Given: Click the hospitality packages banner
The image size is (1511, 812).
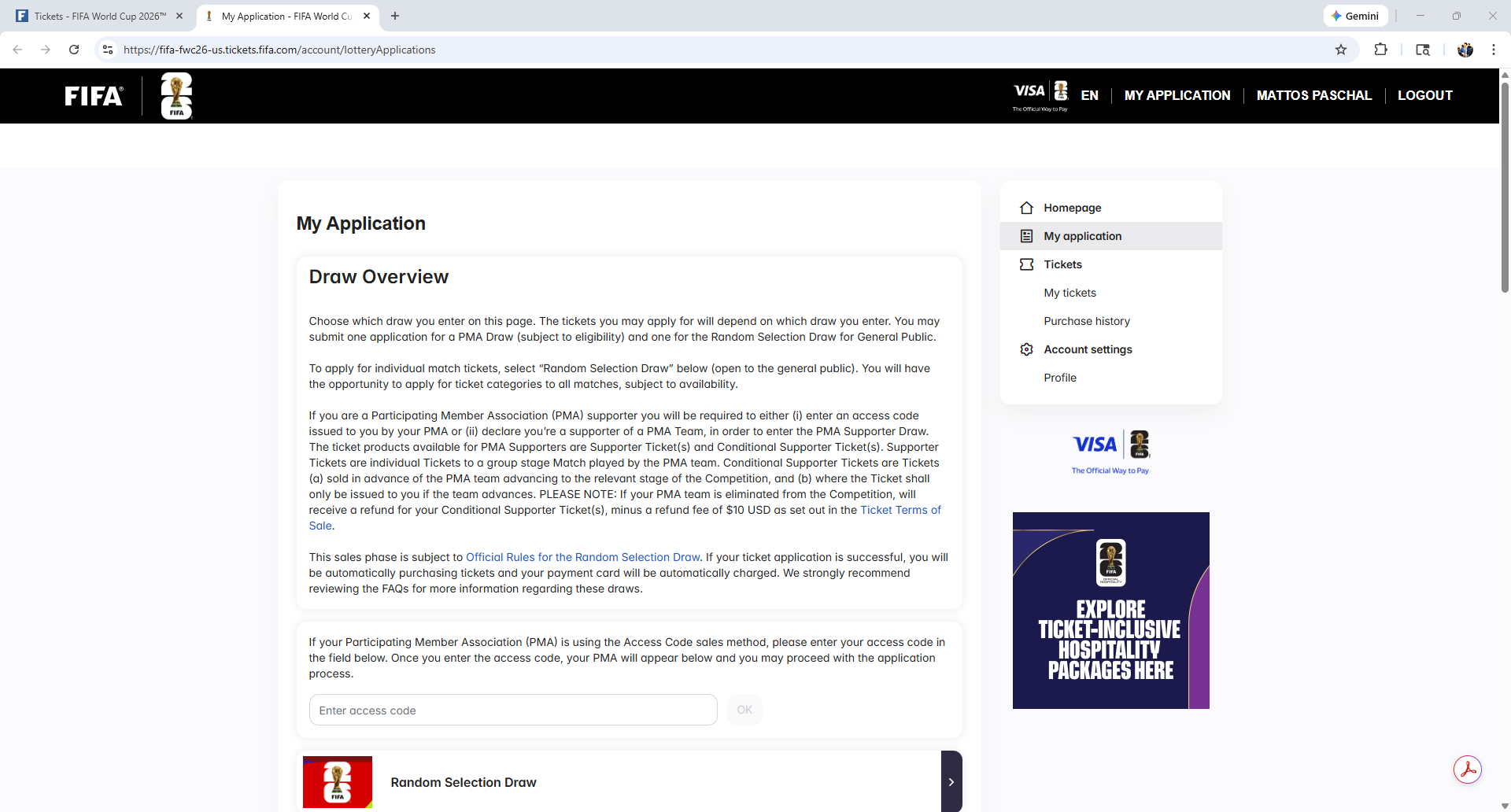Looking at the screenshot, I should 1110,611.
